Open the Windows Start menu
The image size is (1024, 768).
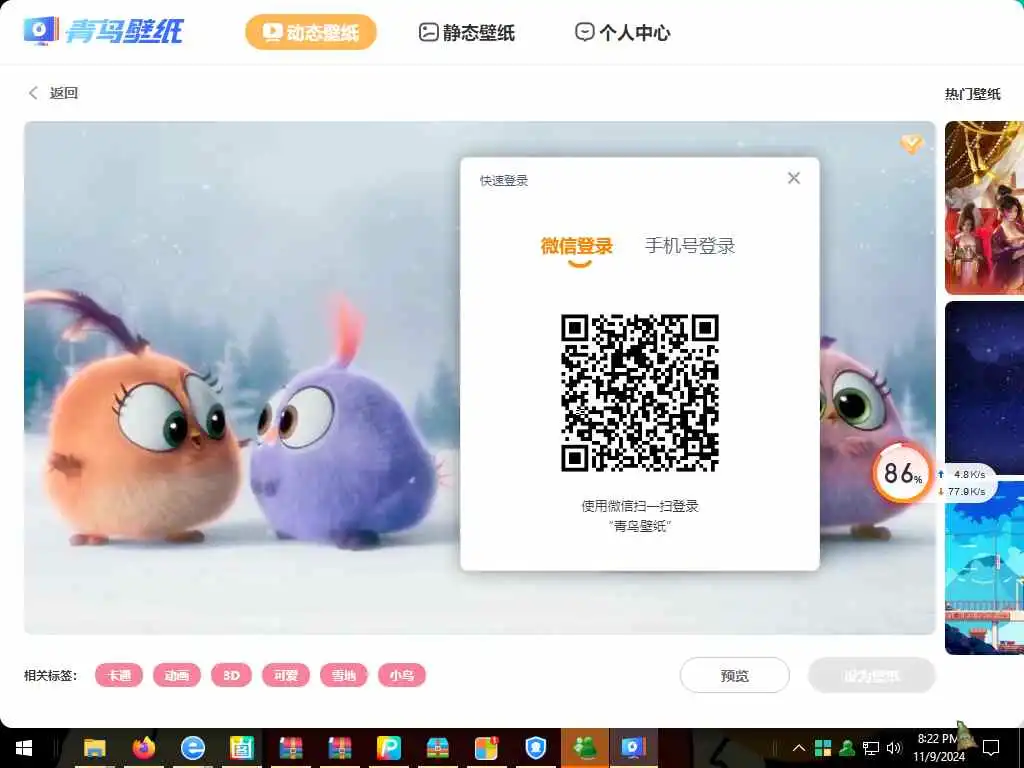pos(24,748)
